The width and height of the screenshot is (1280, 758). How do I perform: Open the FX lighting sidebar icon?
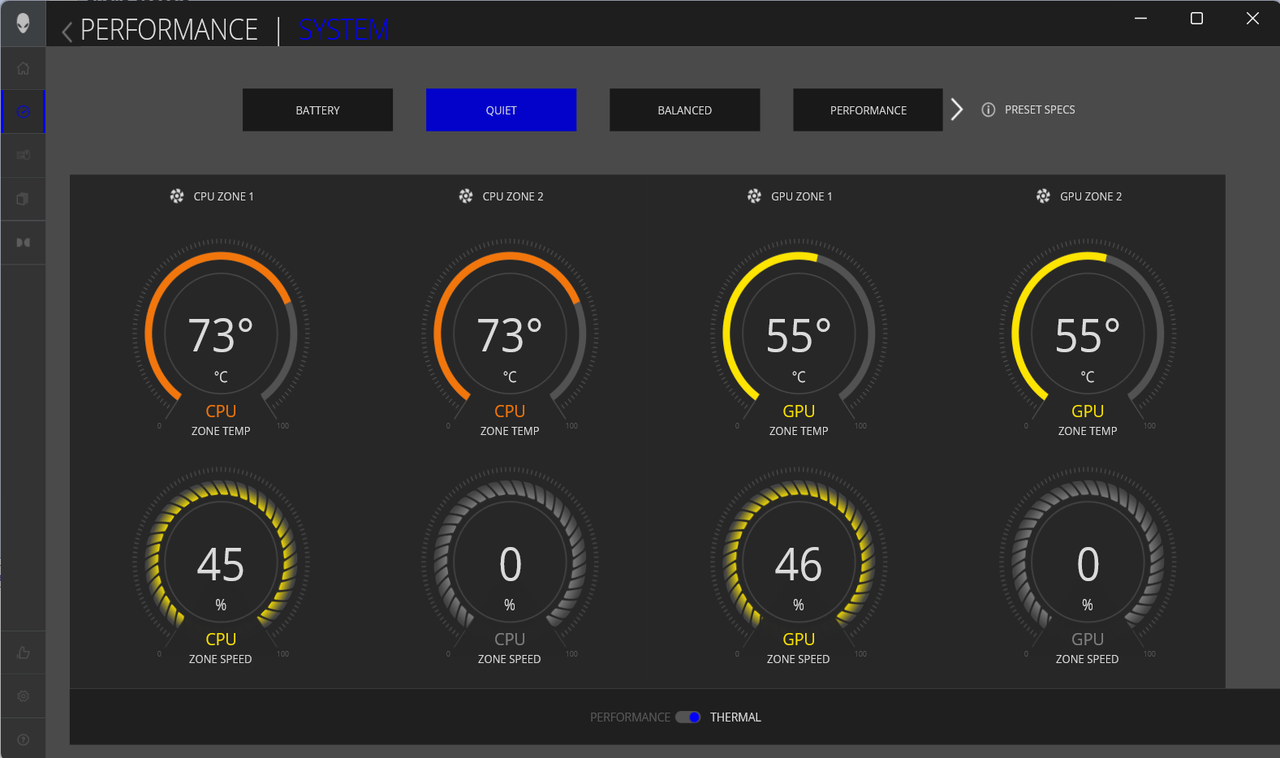point(22,242)
